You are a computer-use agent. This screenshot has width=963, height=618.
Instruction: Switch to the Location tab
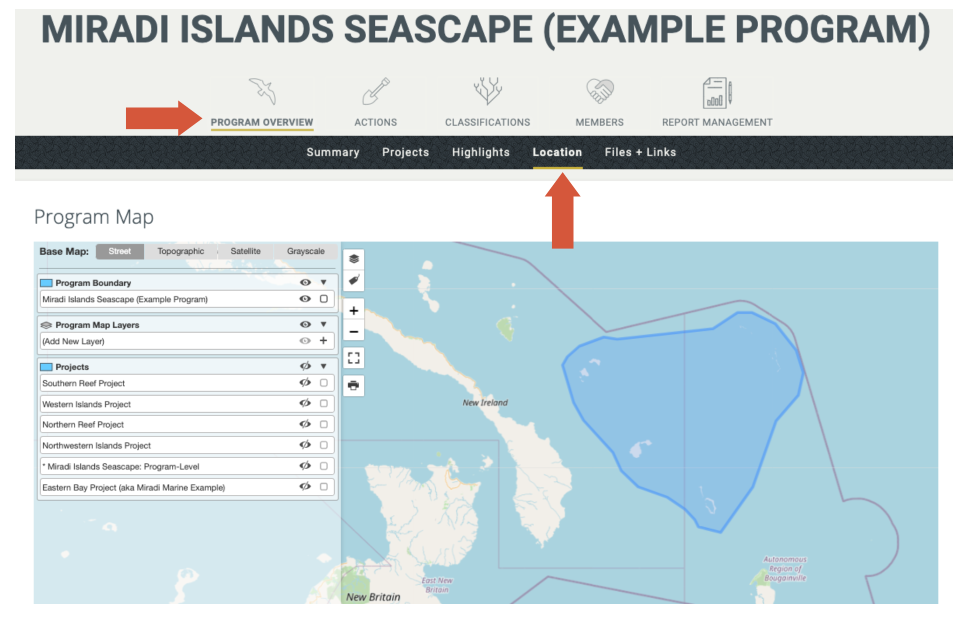tap(557, 152)
